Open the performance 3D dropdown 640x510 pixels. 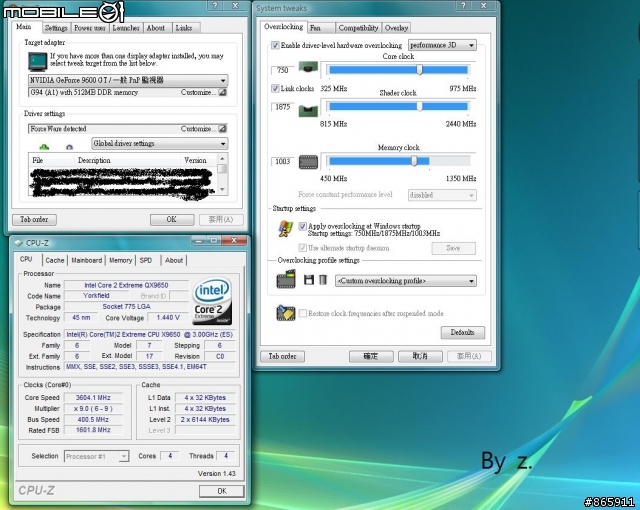pyautogui.click(x=442, y=45)
